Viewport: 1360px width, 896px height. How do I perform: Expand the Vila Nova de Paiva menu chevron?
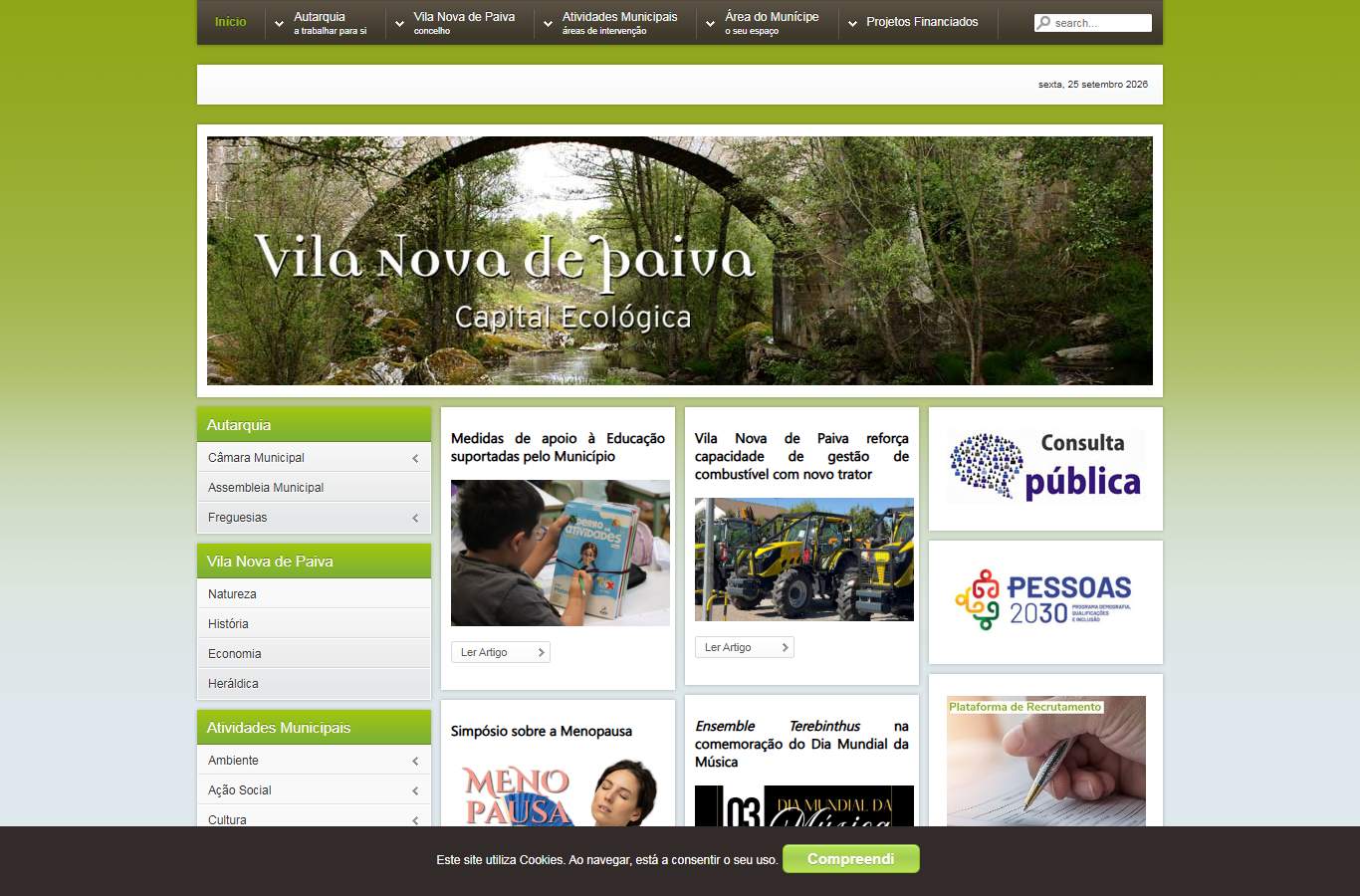(x=399, y=23)
